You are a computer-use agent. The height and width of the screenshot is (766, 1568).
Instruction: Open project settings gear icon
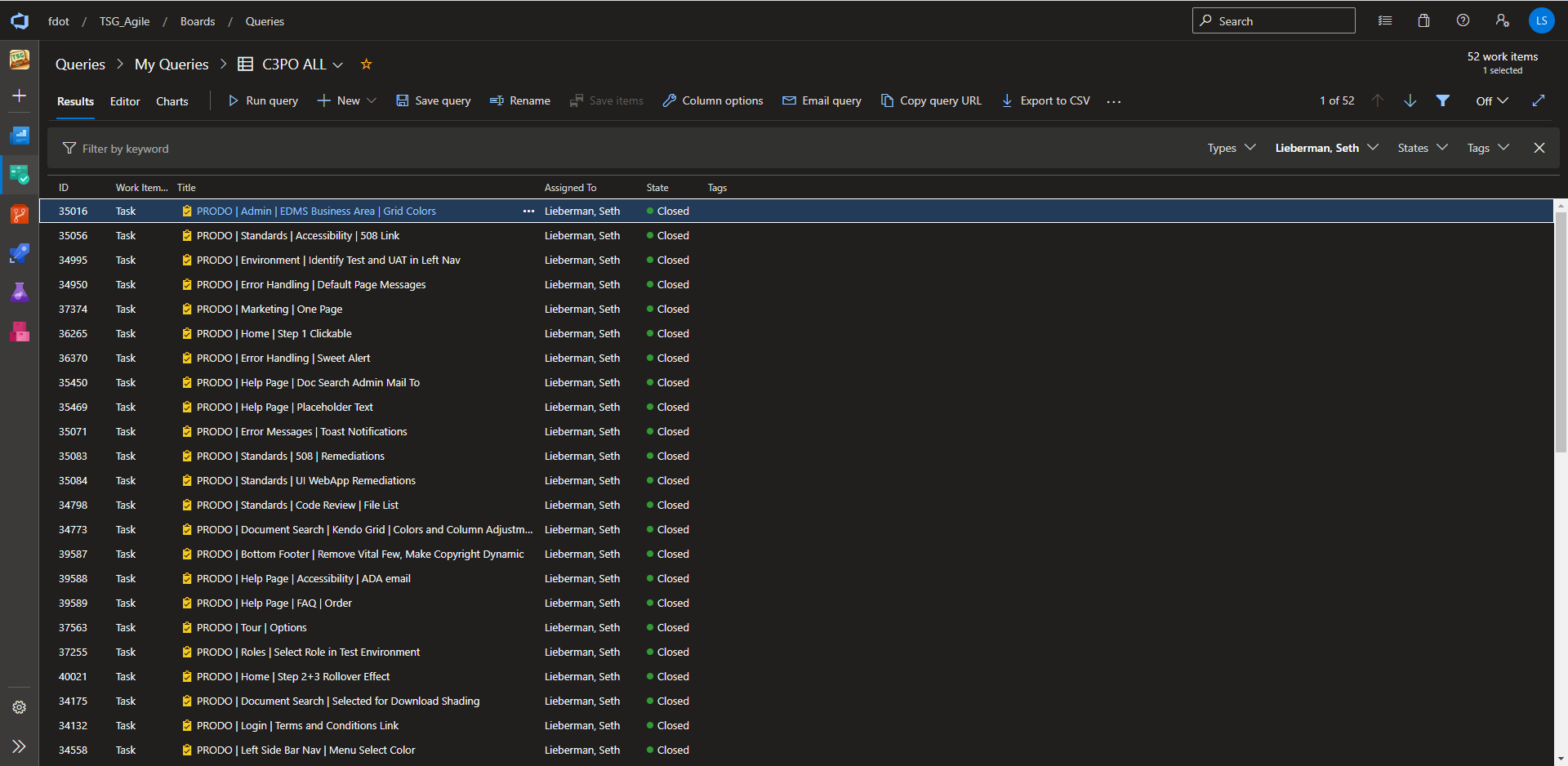pos(20,707)
